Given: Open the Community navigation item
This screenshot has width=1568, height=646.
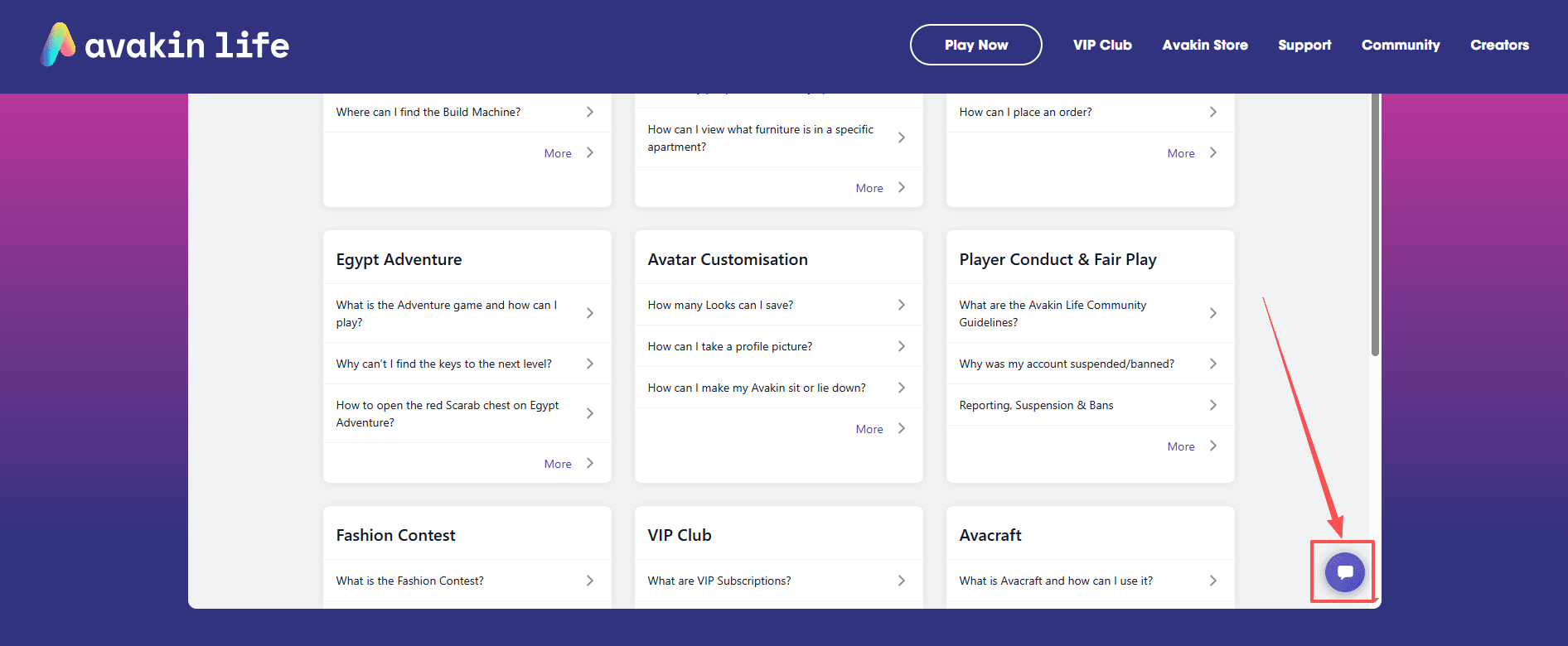Looking at the screenshot, I should pos(1401,45).
